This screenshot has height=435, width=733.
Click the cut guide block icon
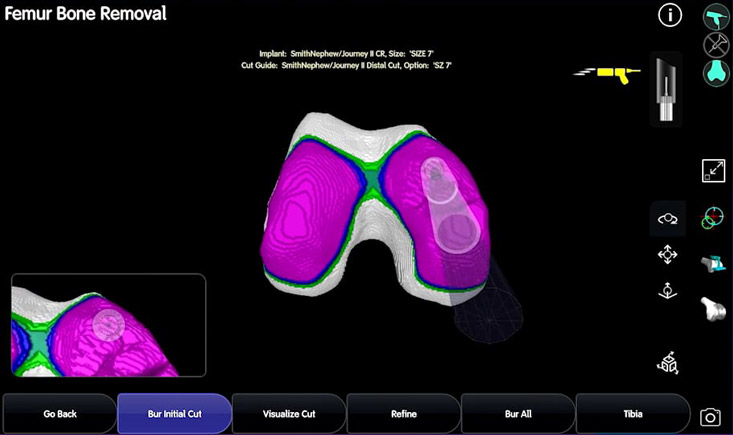click(713, 264)
